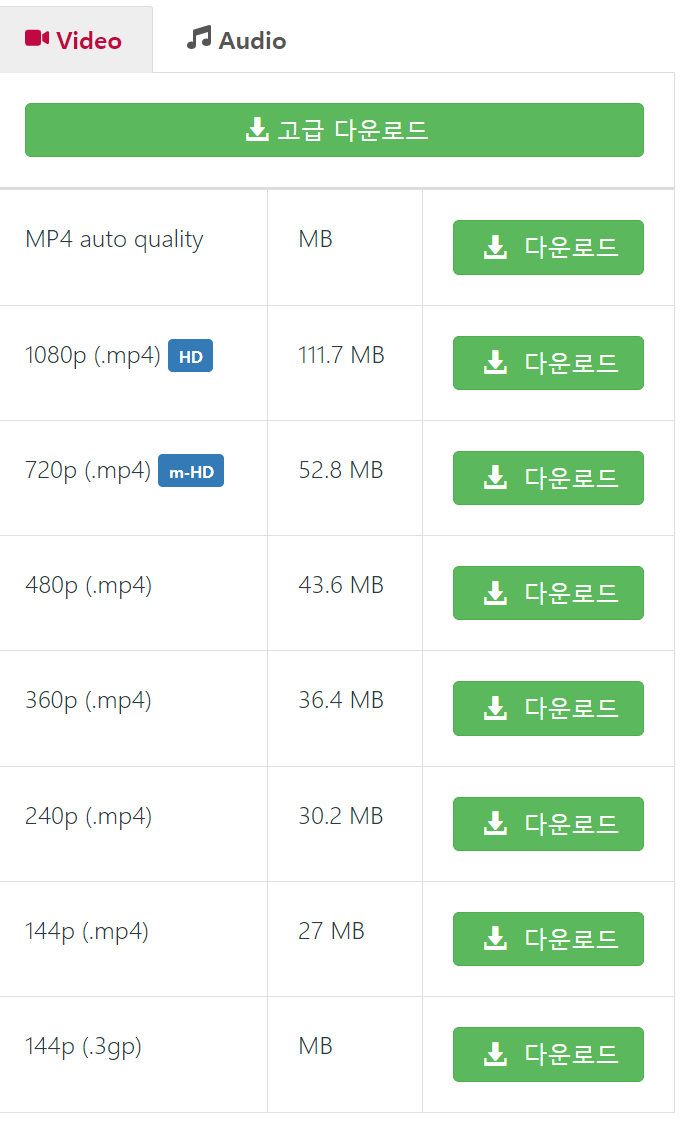Click the download arrow icon in 고급 다운로드 button
Screen dimensions: 700x1128
point(258,129)
